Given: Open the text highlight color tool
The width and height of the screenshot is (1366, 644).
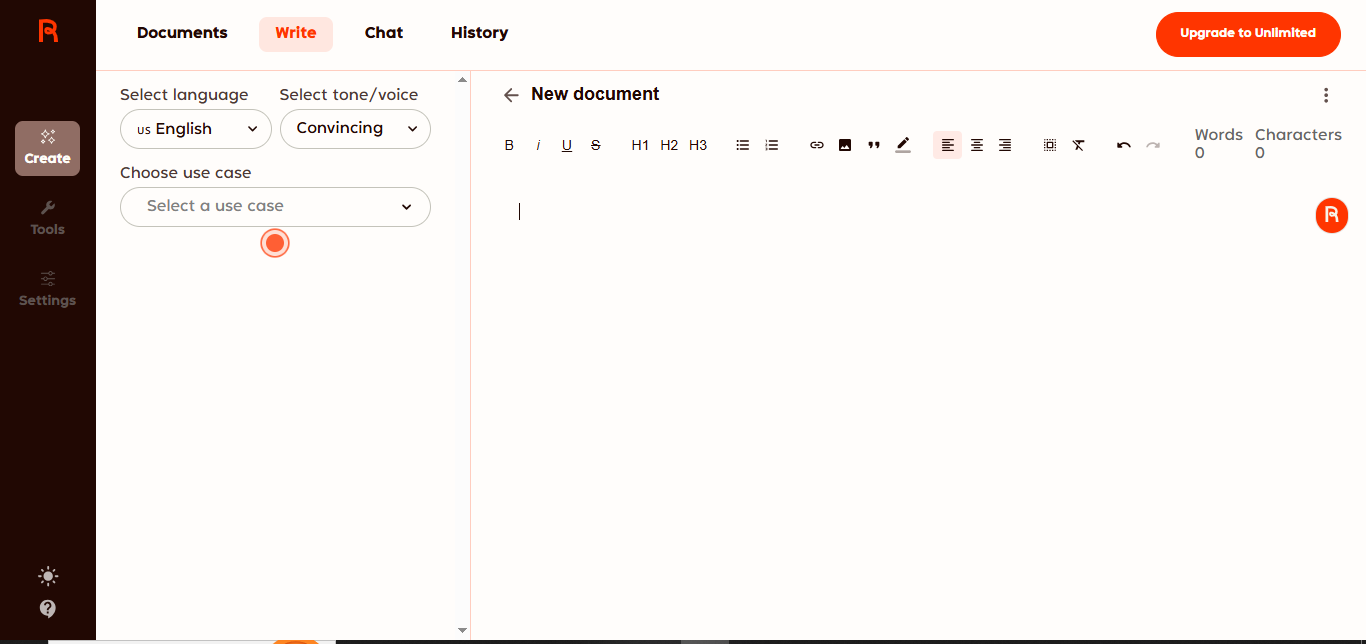Looking at the screenshot, I should click(903, 145).
